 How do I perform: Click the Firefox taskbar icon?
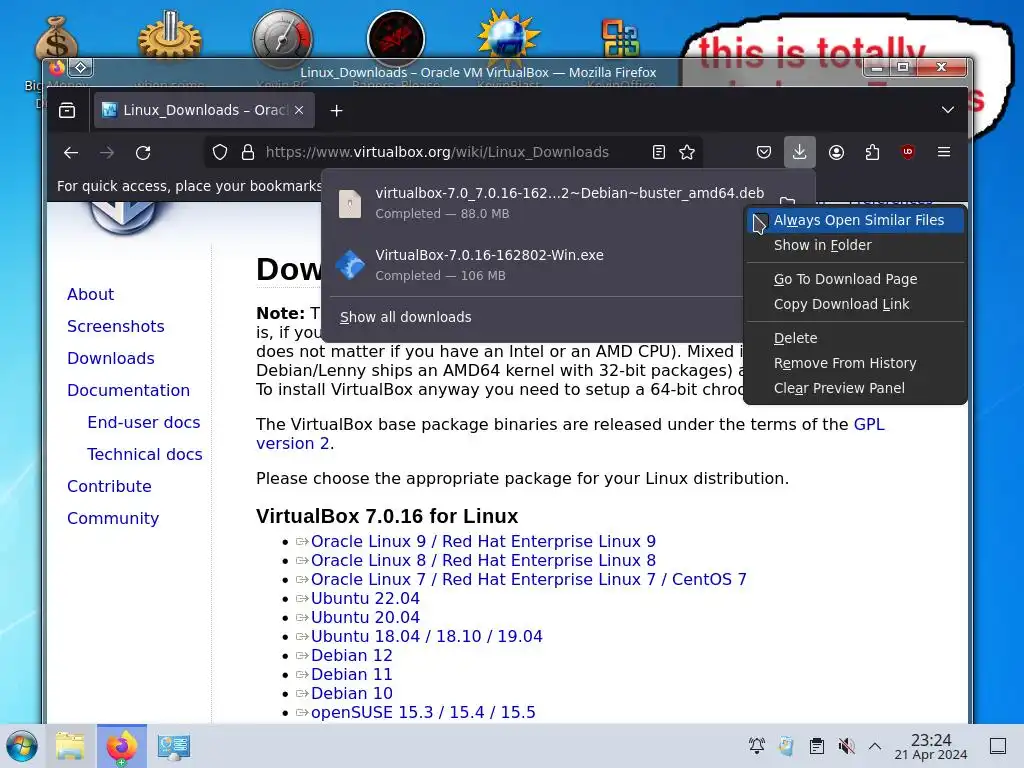[x=121, y=746]
